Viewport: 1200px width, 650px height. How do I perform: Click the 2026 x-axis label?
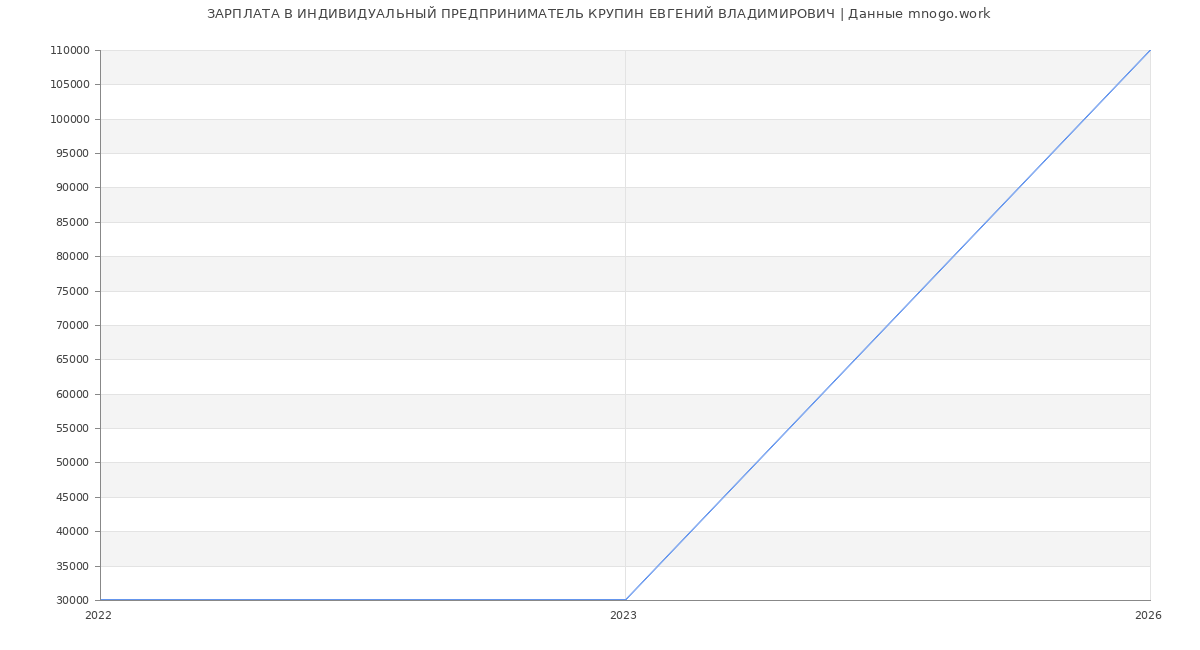1148,616
